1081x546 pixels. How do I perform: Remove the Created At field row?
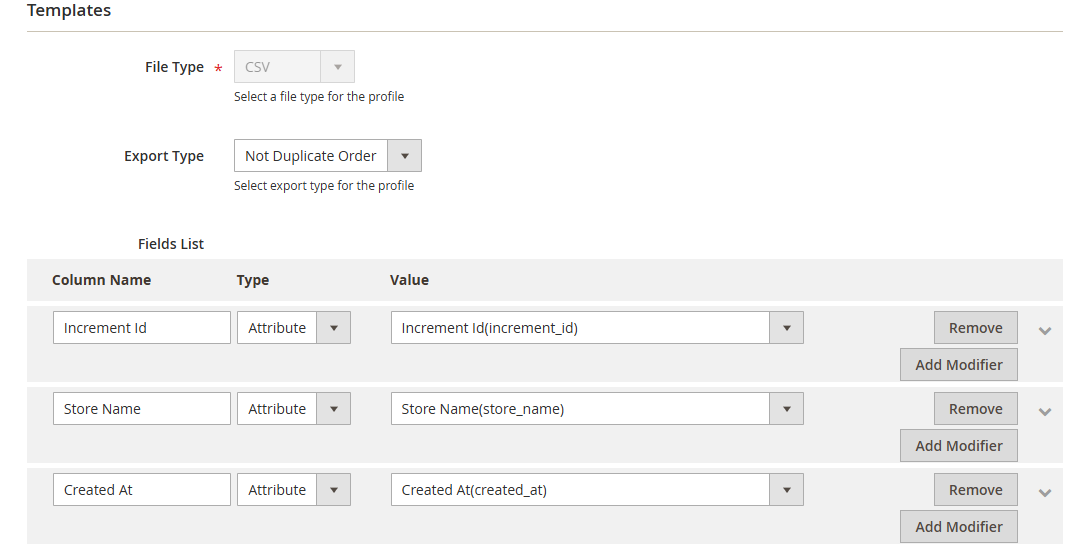[975, 490]
